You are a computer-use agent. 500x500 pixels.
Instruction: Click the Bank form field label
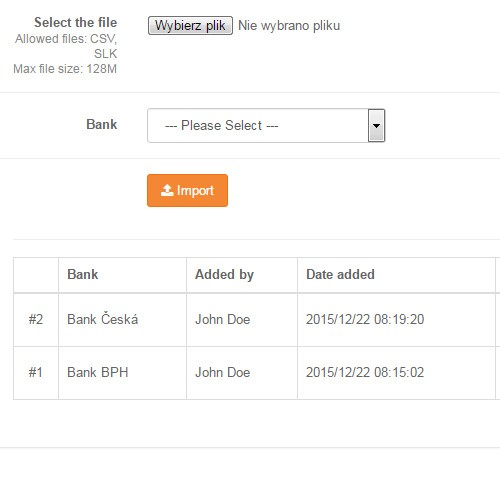tap(102, 124)
